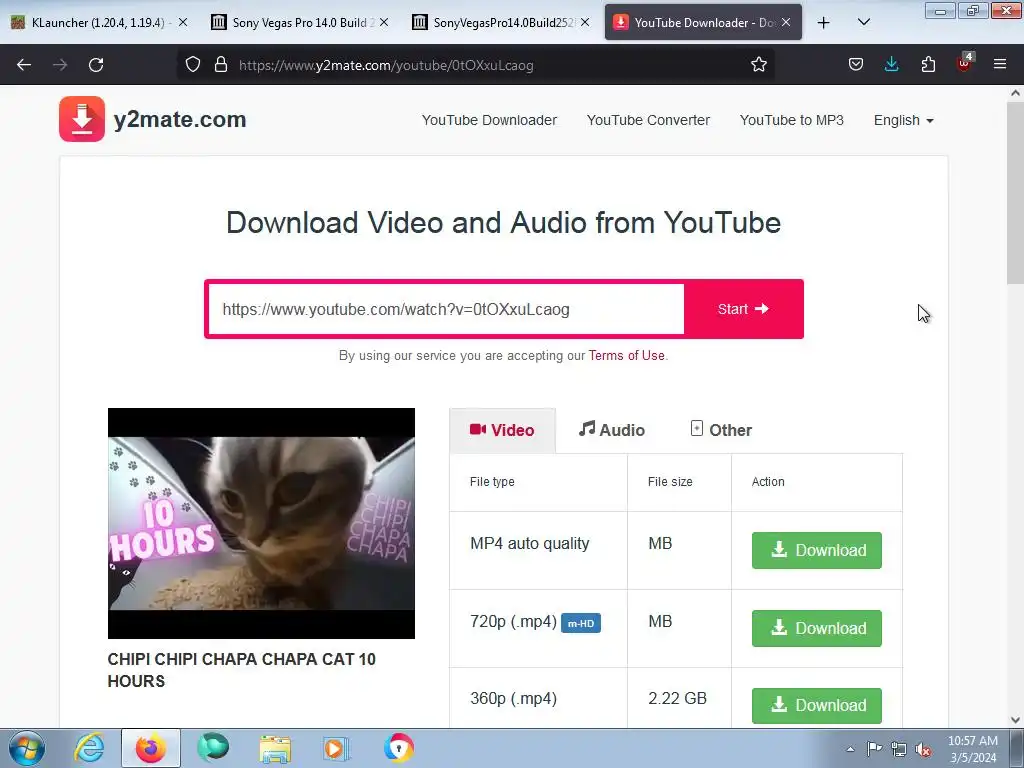1024x768 pixels.
Task: Click the File type column header
Action: (492, 481)
